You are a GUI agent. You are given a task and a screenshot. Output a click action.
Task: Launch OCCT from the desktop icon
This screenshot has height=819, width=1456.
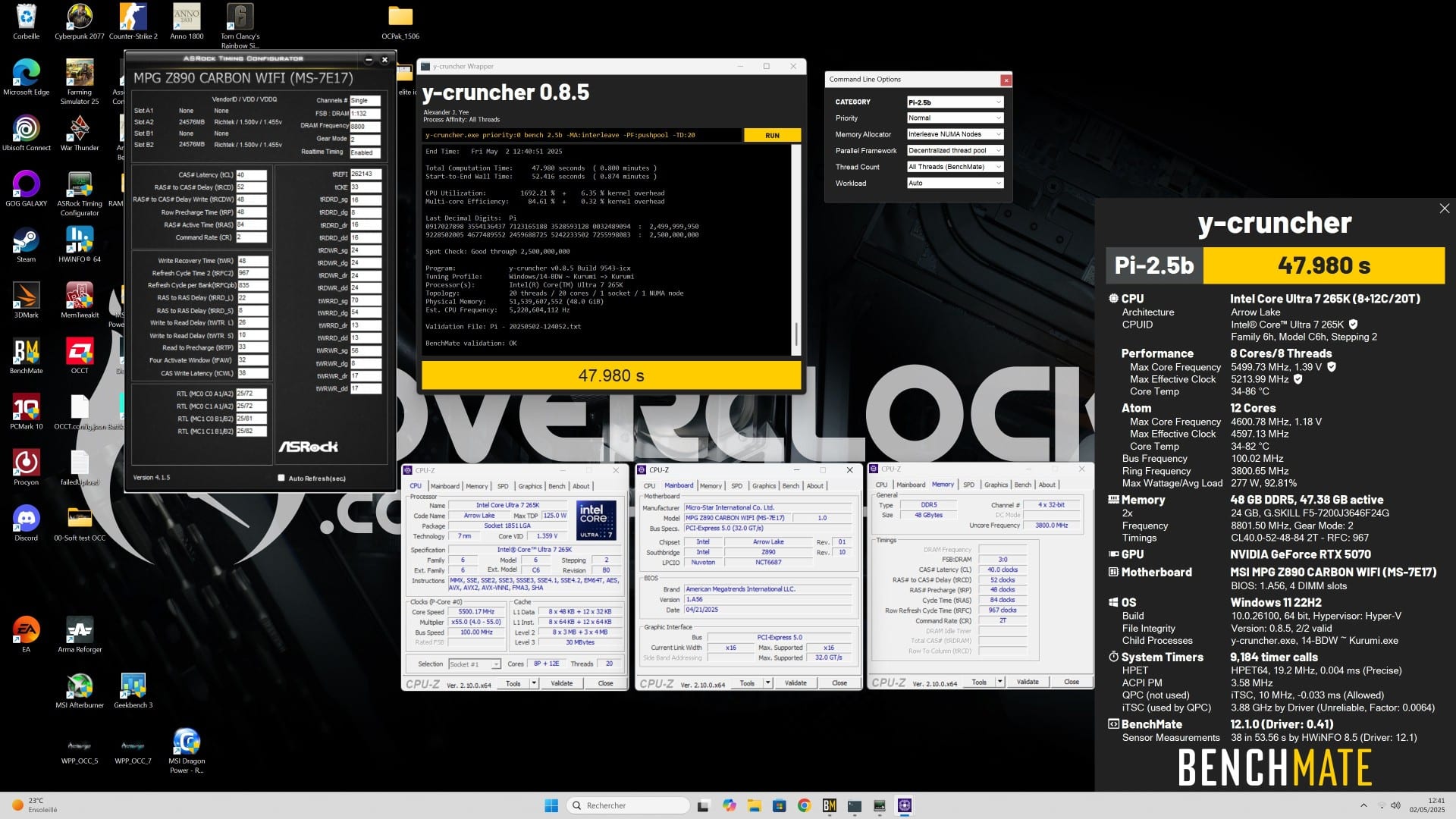click(80, 356)
